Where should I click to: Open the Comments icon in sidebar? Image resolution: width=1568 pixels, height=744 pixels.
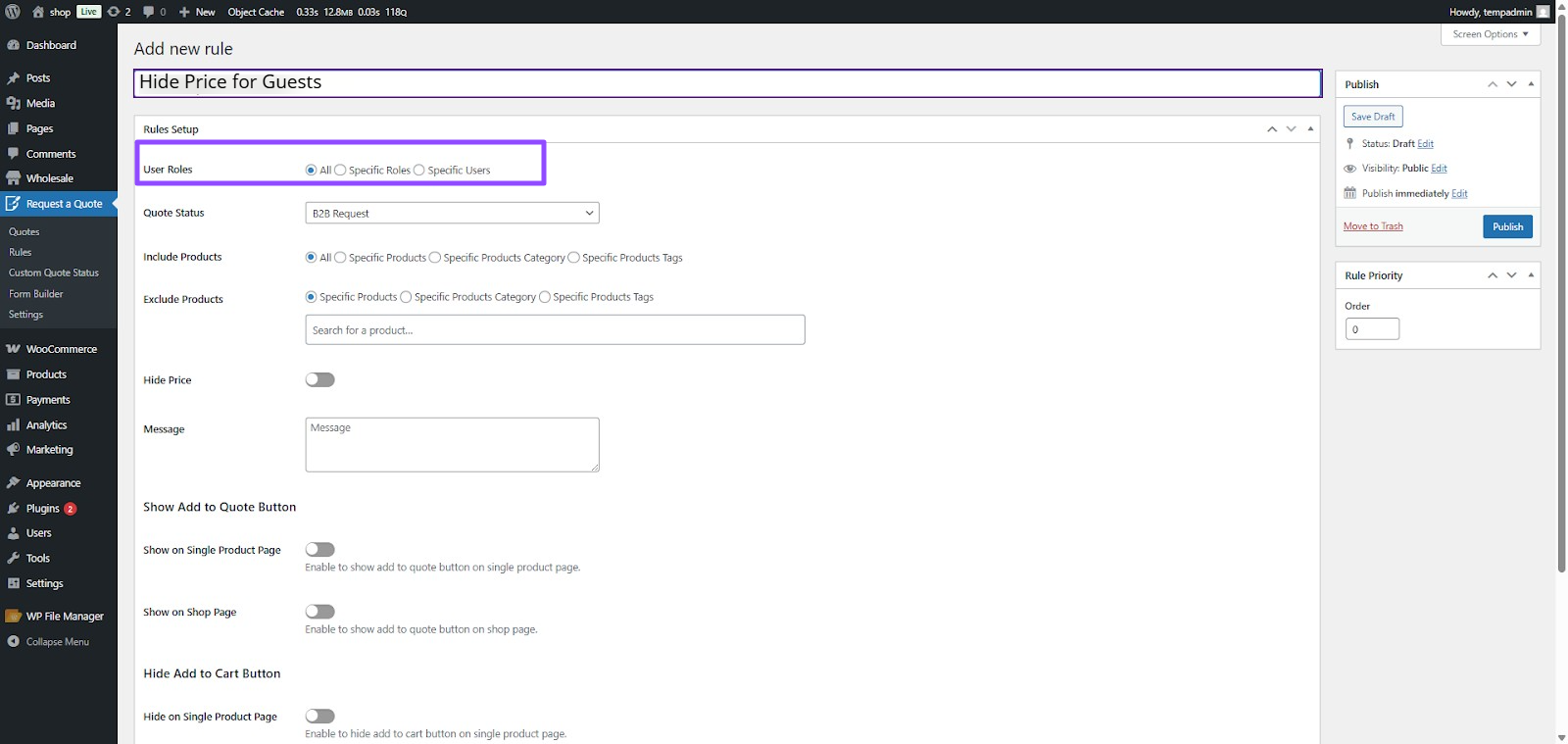point(13,154)
